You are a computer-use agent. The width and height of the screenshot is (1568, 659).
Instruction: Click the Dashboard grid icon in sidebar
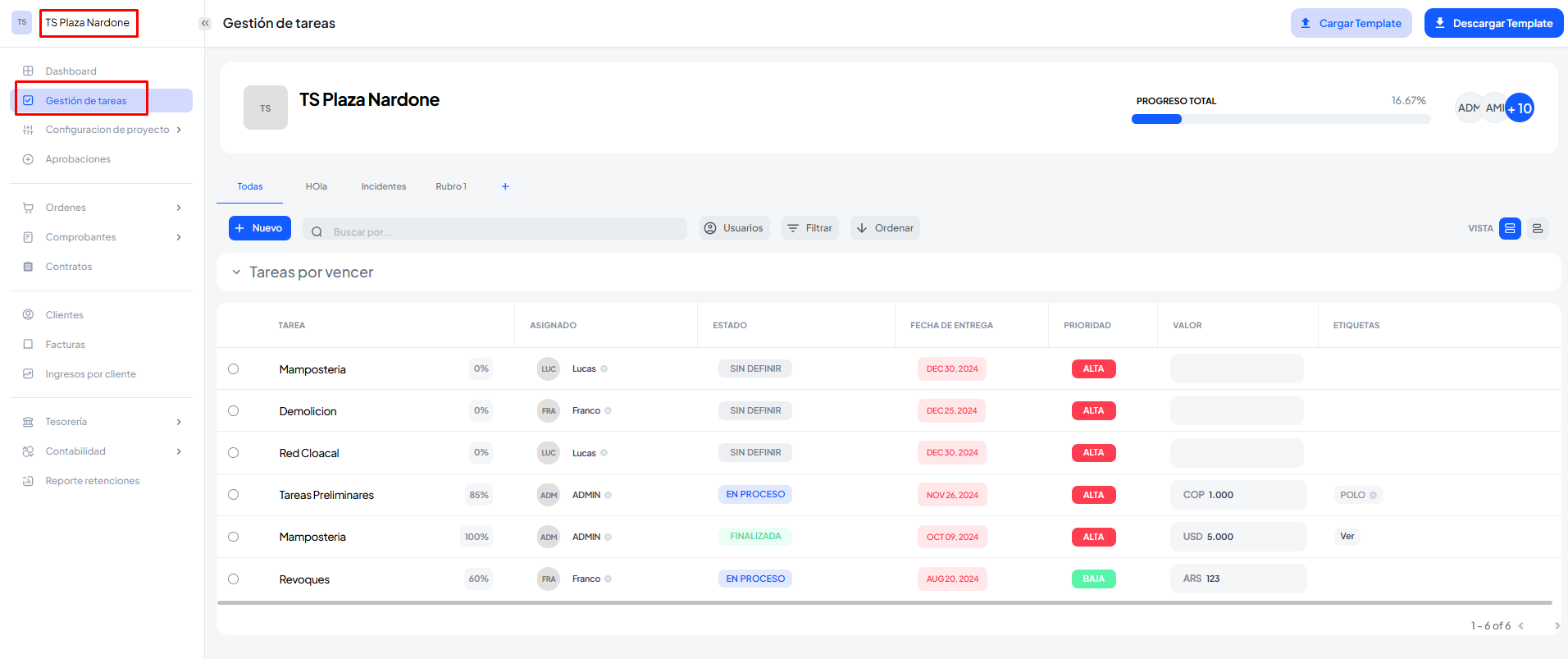coord(28,71)
